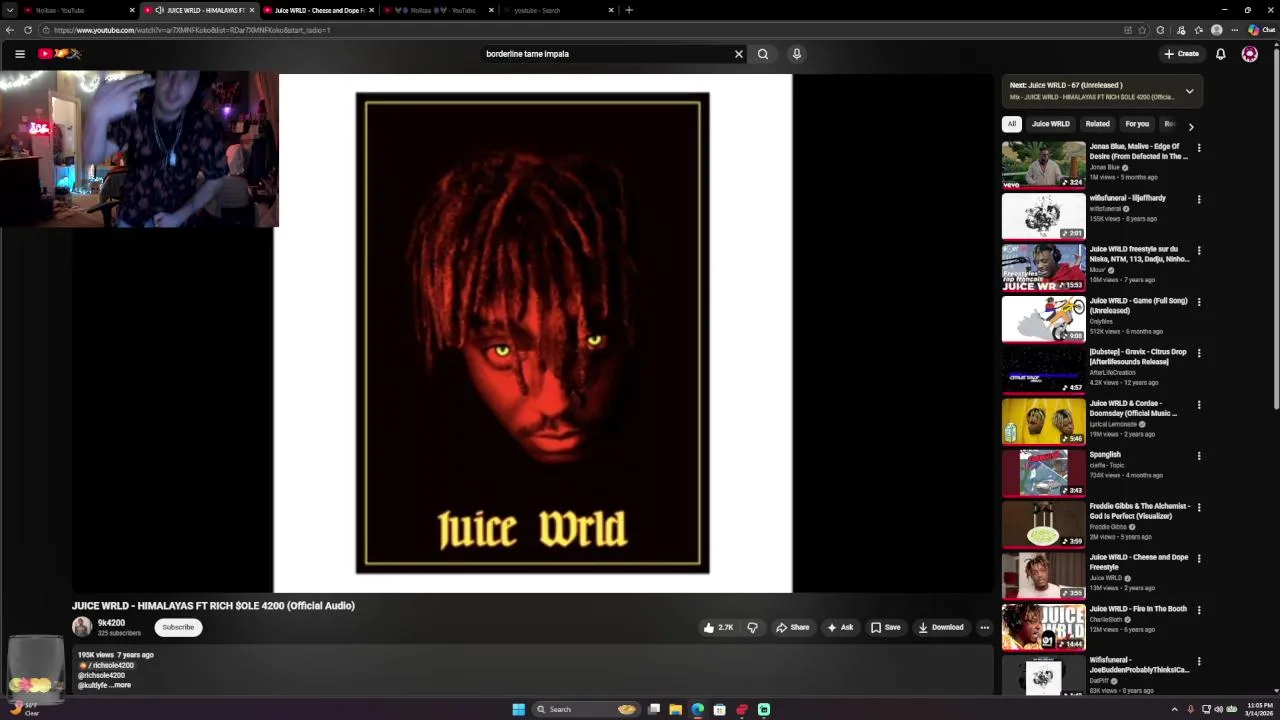Screen dimensions: 1280x720
Task: Open the Juice WRLD Game (Full Song) thumbnail
Action: tap(1043, 319)
